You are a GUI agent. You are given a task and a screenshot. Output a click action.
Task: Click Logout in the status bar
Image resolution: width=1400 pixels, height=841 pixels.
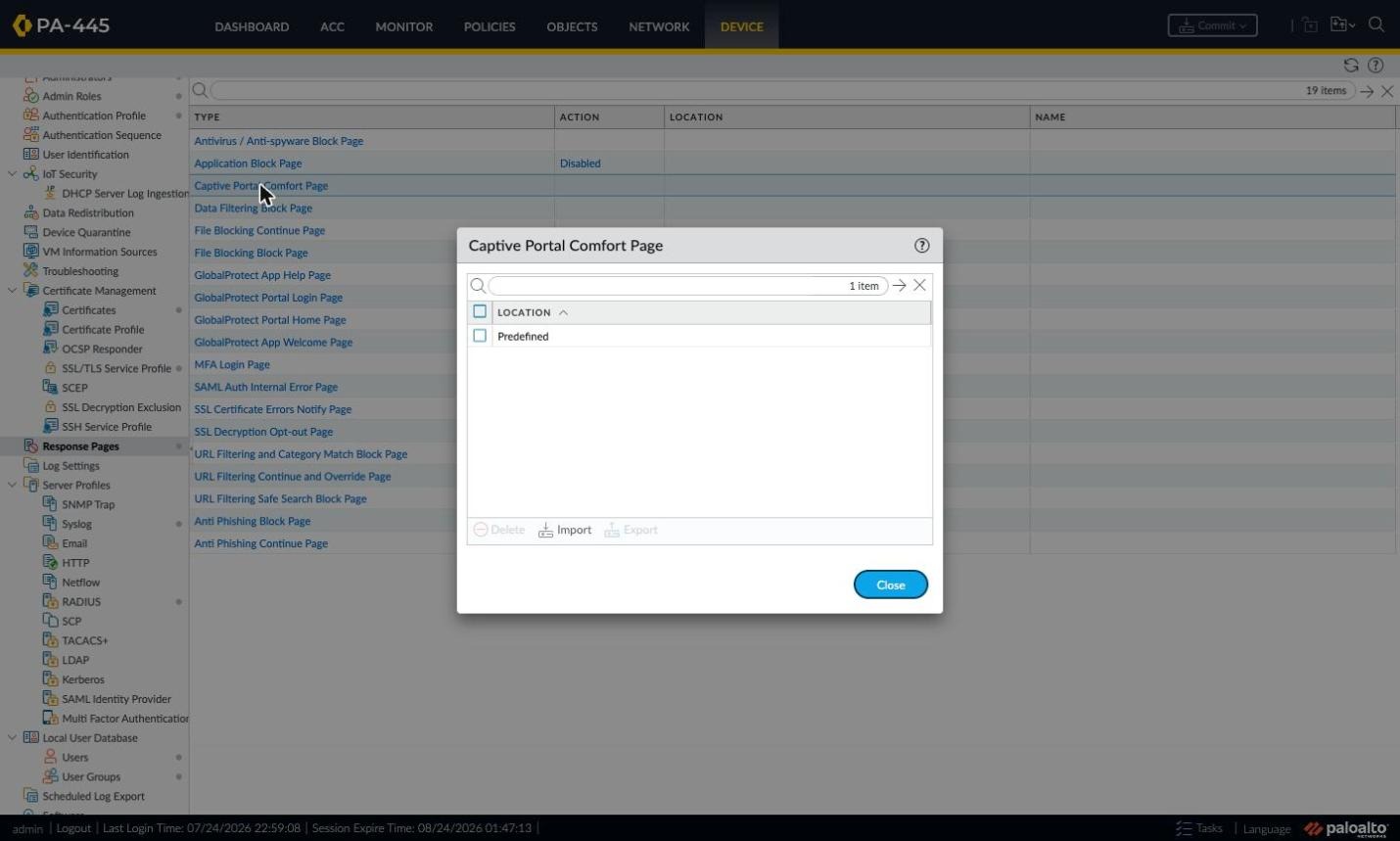(x=73, y=828)
